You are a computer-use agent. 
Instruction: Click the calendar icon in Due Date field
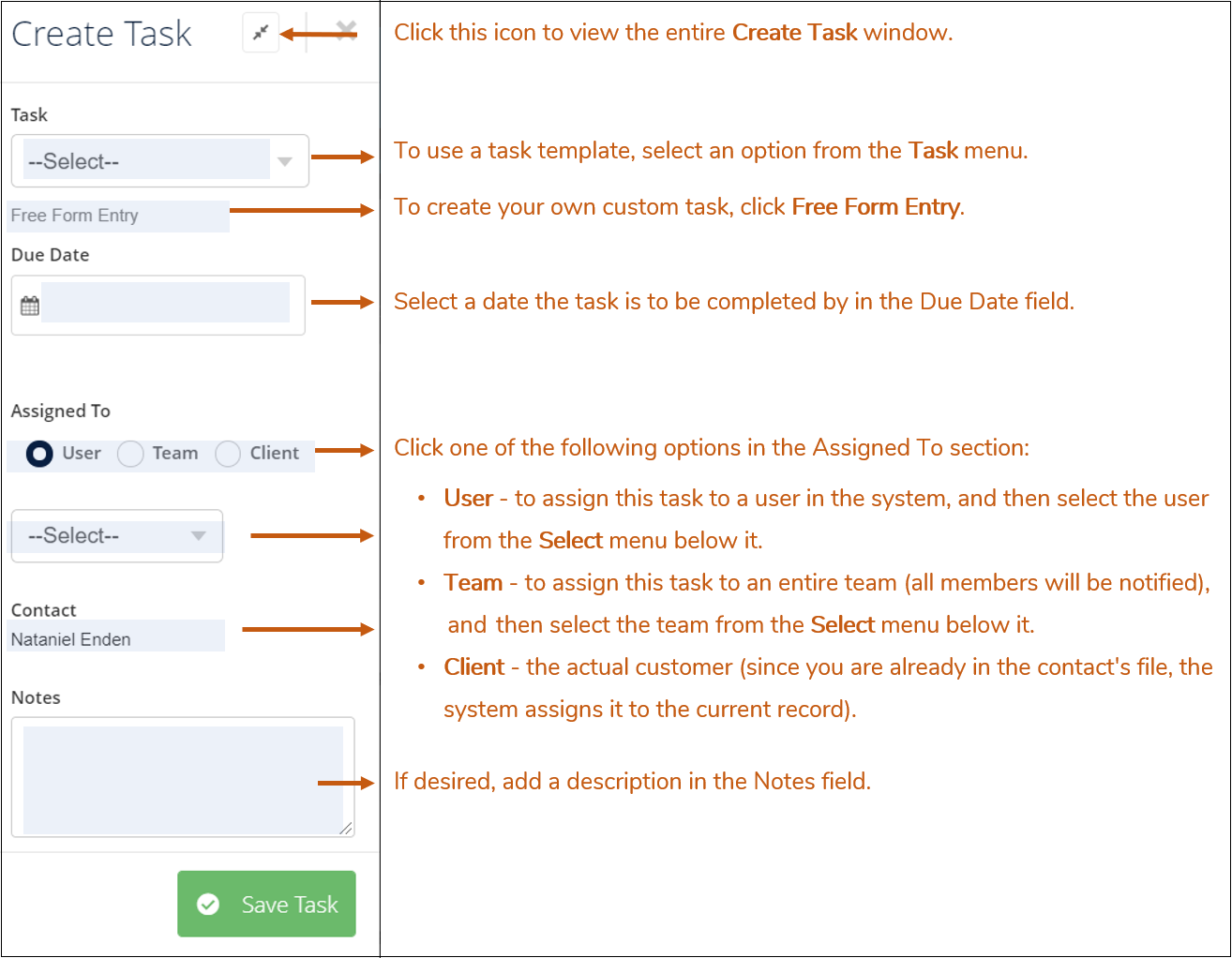point(29,304)
